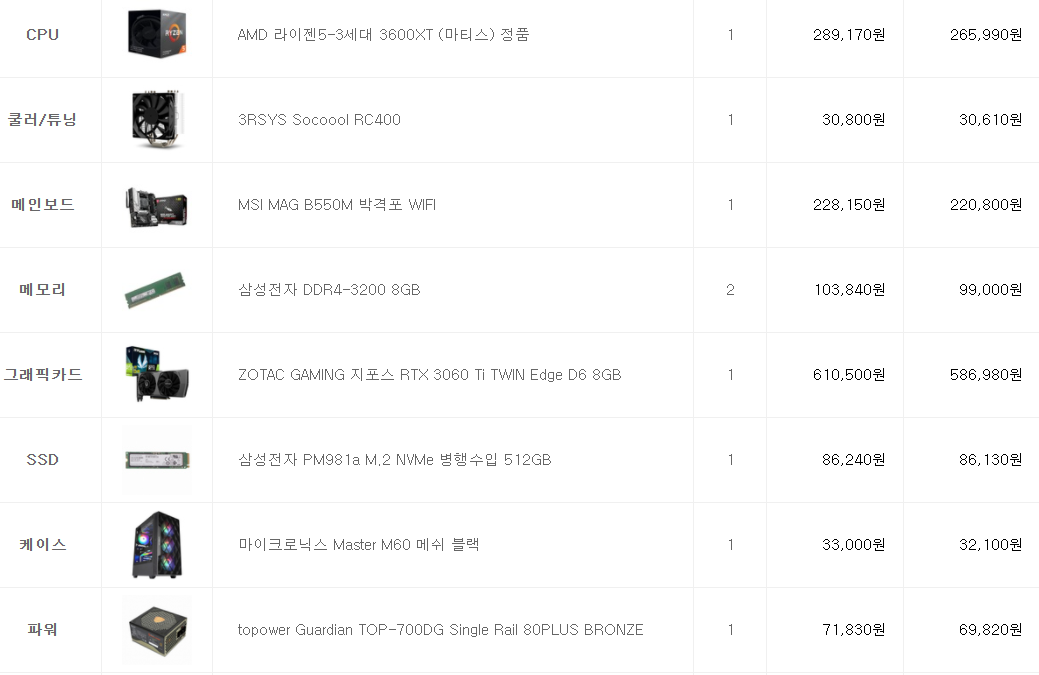This screenshot has height=675, width=1039.
Task: Click the 그래픽카드 category label
Action: 43,375
